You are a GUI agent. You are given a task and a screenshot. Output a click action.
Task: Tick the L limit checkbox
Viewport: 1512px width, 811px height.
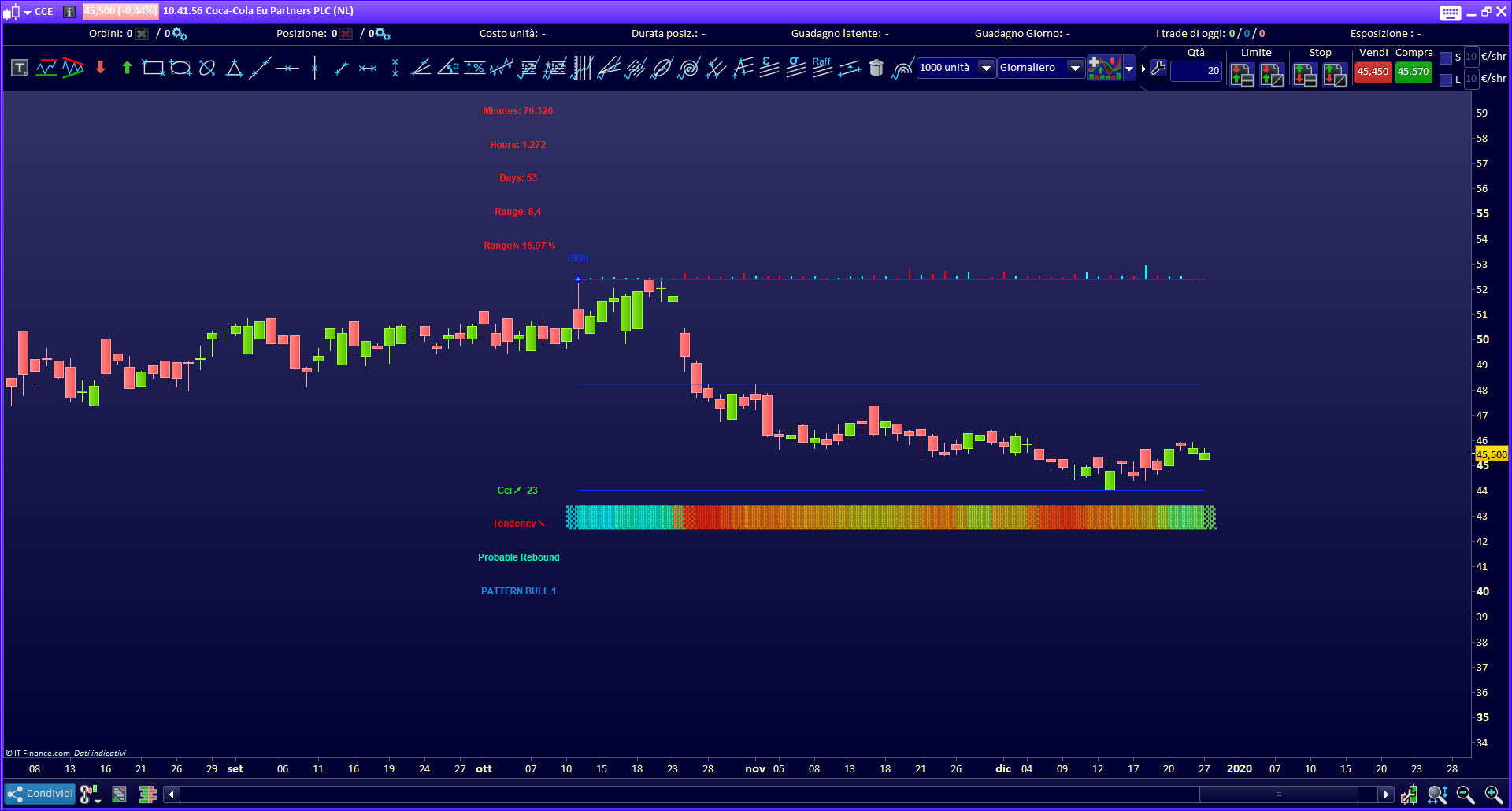[1446, 80]
